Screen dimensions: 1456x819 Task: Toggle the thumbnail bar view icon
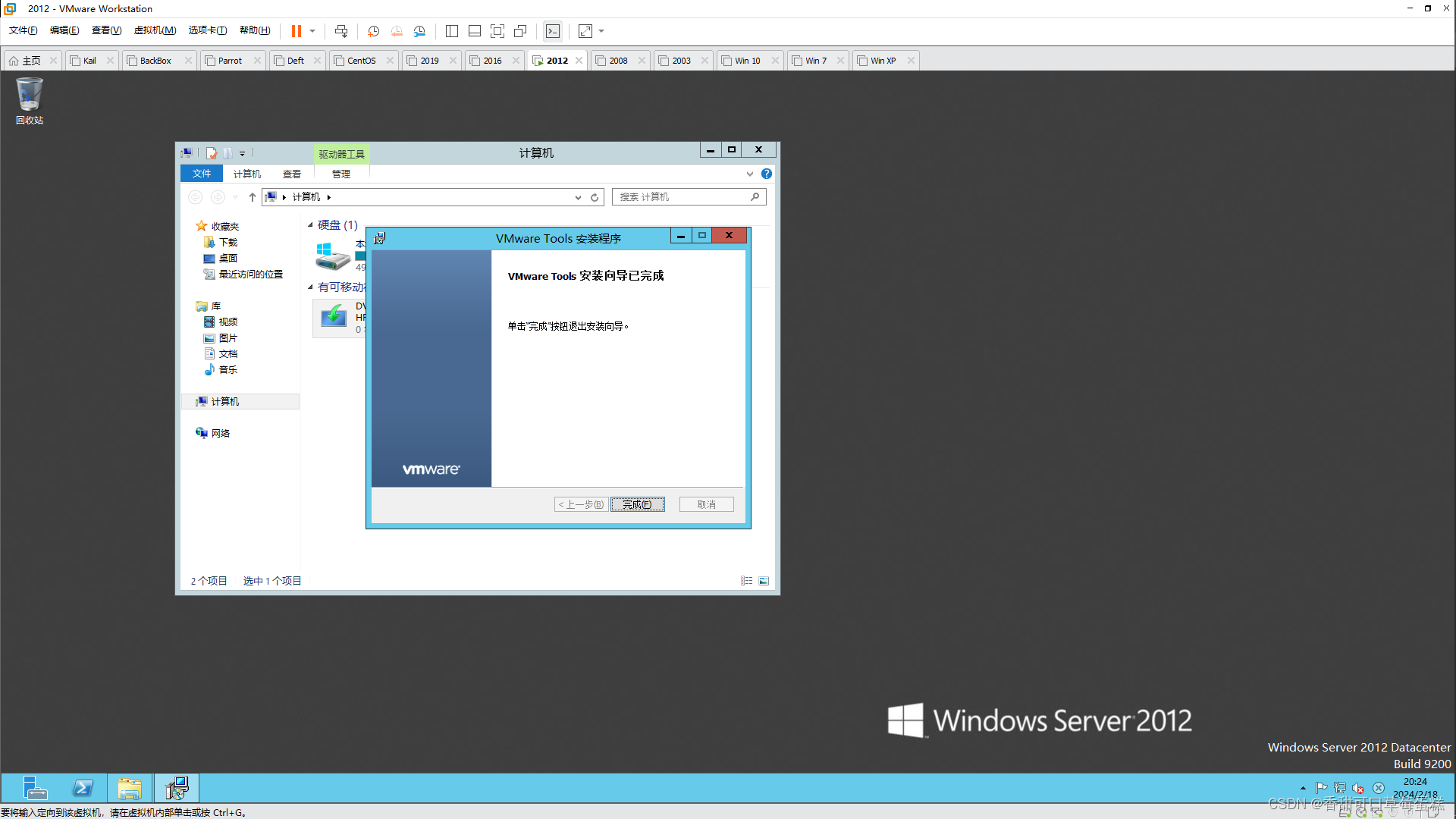click(x=475, y=31)
